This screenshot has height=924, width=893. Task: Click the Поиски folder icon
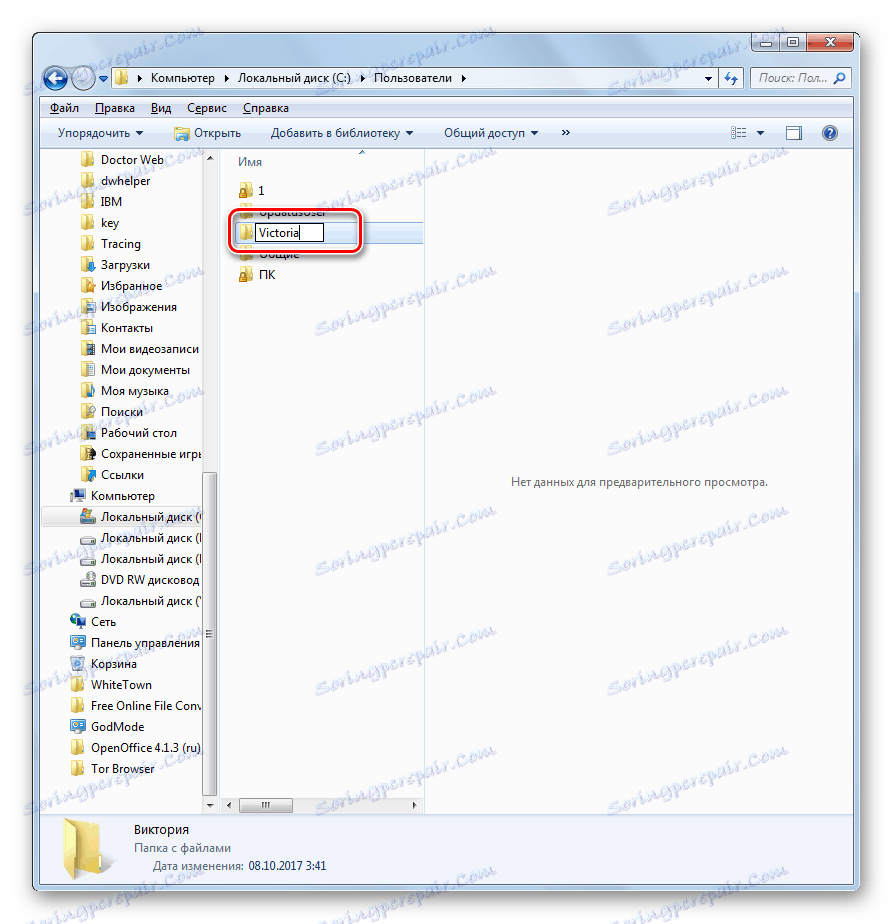[88, 412]
